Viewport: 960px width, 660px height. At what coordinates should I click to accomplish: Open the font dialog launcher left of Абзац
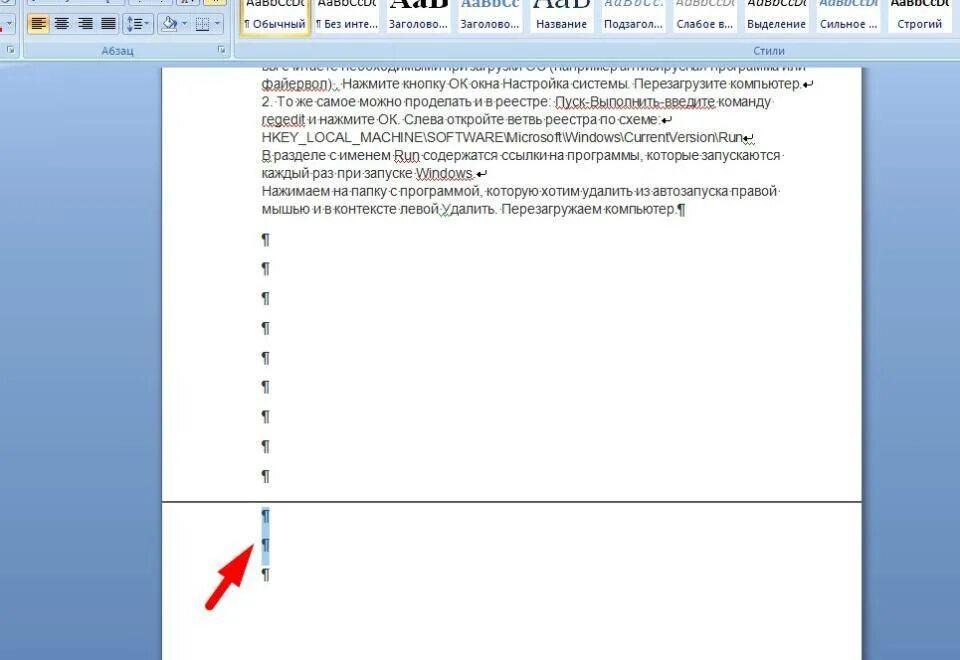coord(11,50)
